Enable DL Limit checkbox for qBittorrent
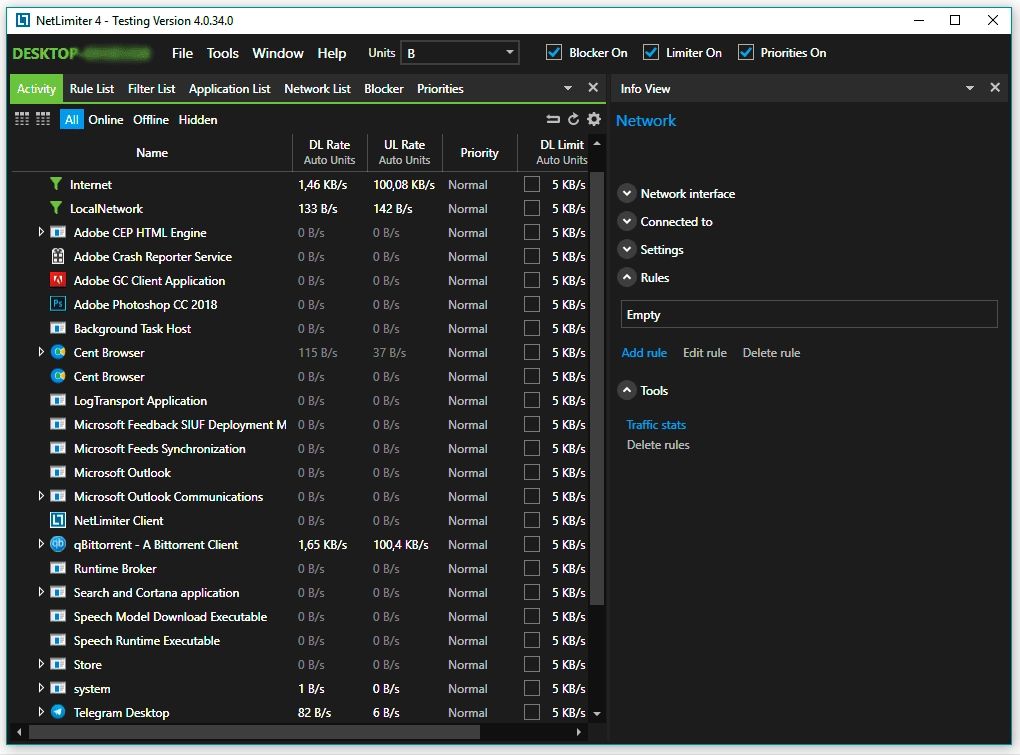This screenshot has height=755, width=1020. coord(532,544)
